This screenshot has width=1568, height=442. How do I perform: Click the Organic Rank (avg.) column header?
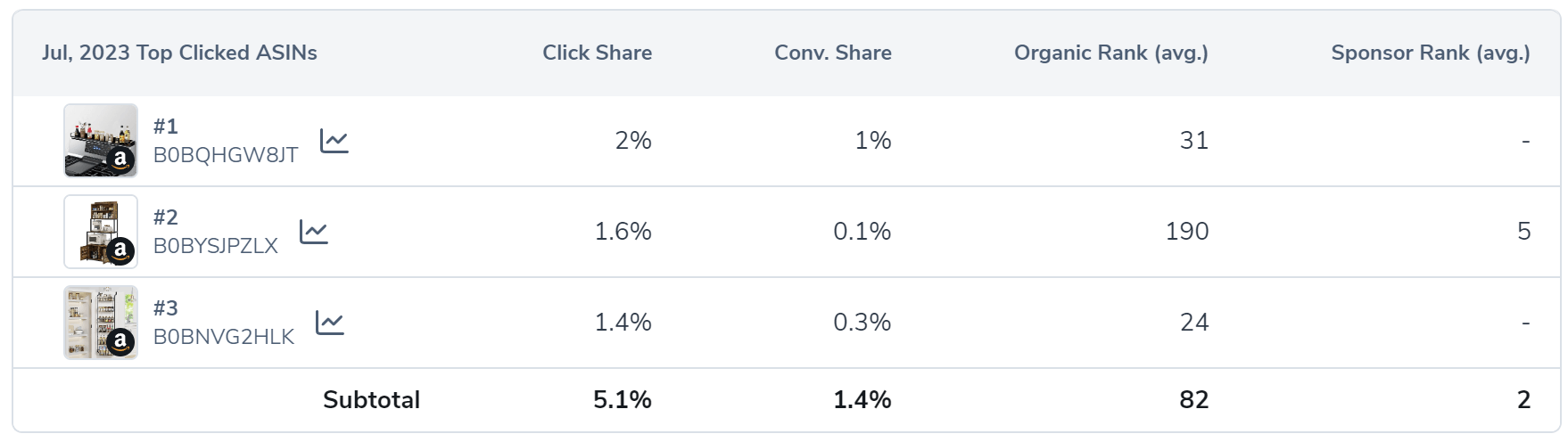click(1110, 53)
